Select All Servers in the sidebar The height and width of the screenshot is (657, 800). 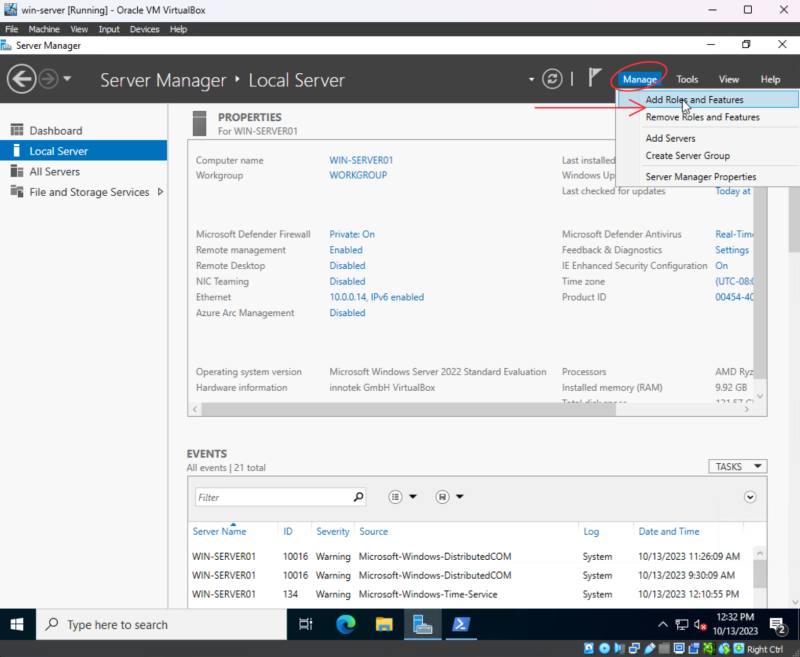[x=50, y=171]
